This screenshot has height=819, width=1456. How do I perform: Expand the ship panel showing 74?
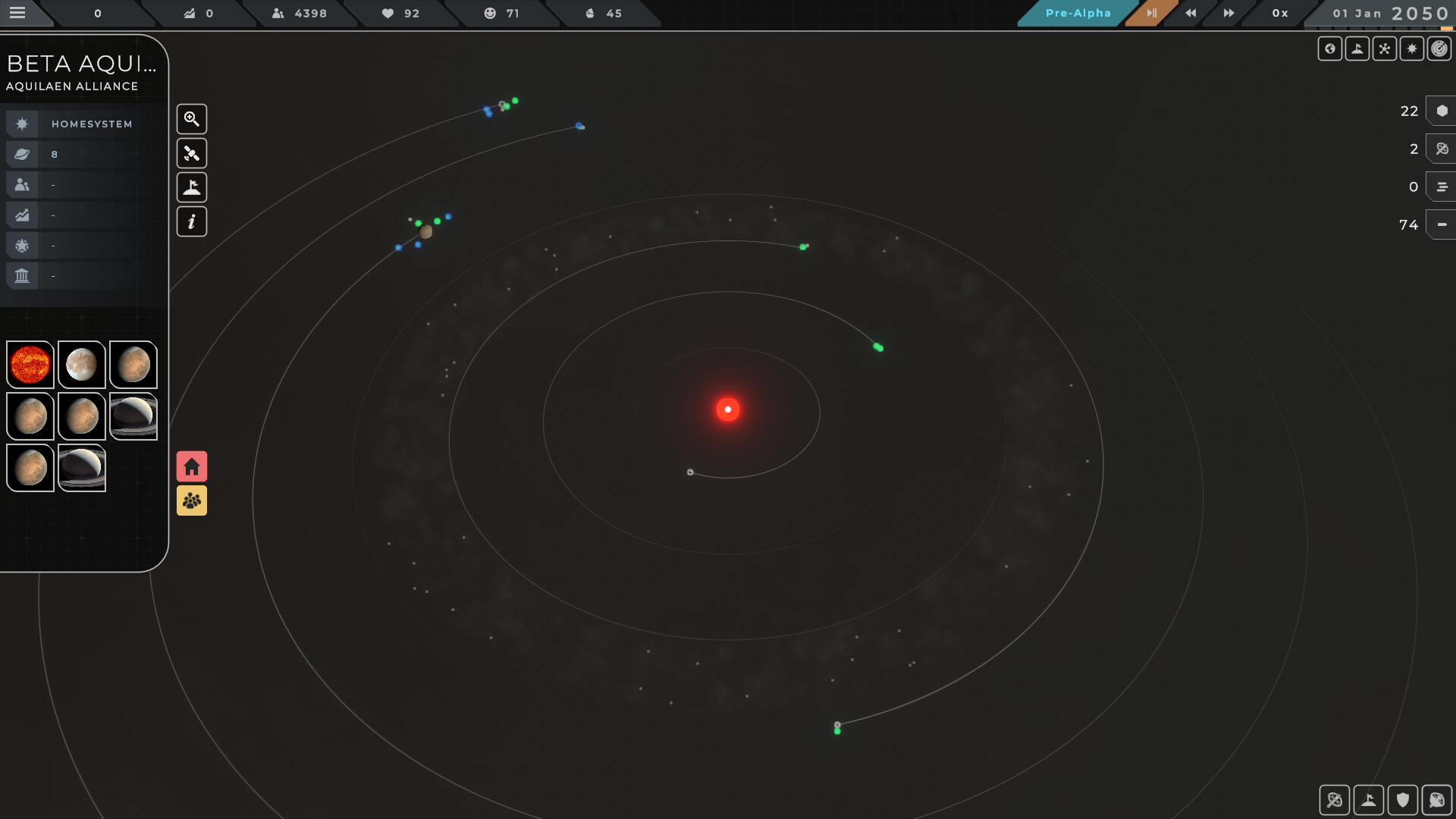click(1442, 224)
